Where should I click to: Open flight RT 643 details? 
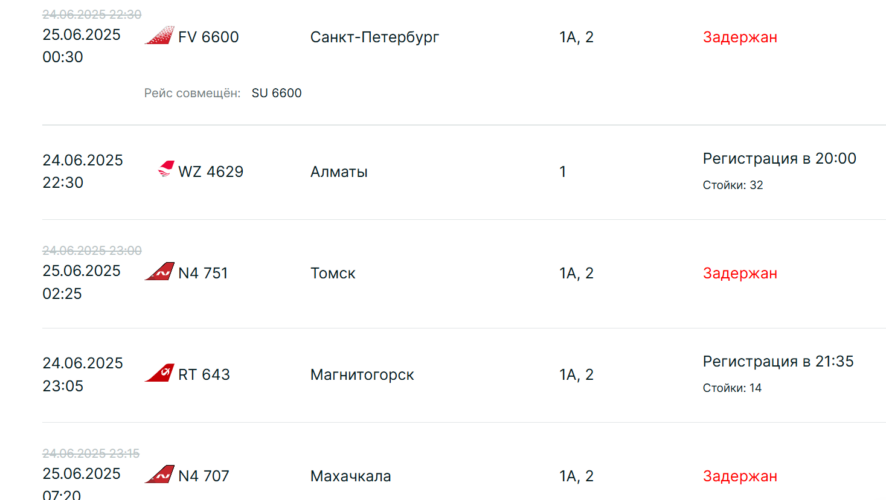204,374
